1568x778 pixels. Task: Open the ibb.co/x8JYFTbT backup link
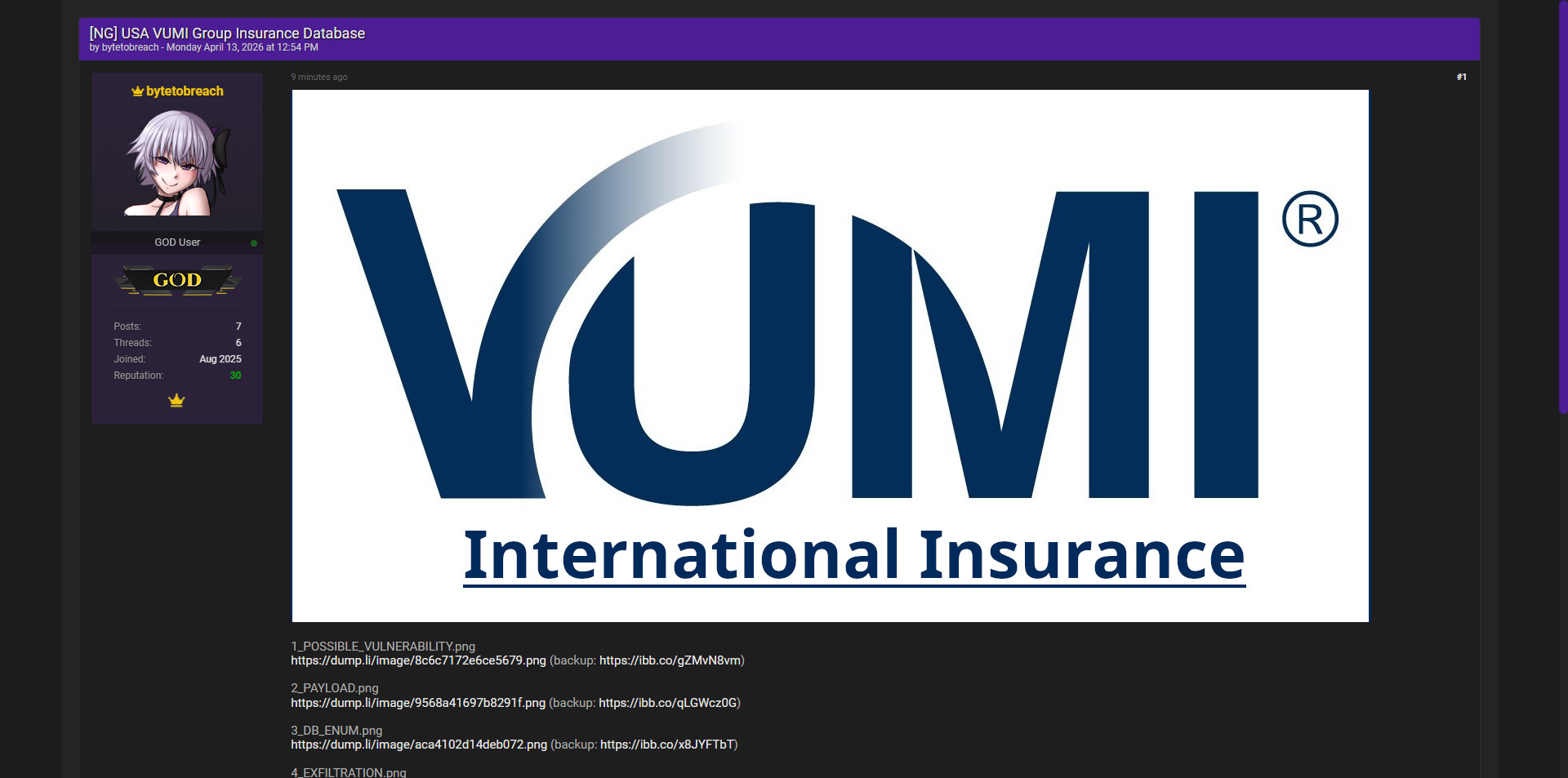tap(668, 745)
